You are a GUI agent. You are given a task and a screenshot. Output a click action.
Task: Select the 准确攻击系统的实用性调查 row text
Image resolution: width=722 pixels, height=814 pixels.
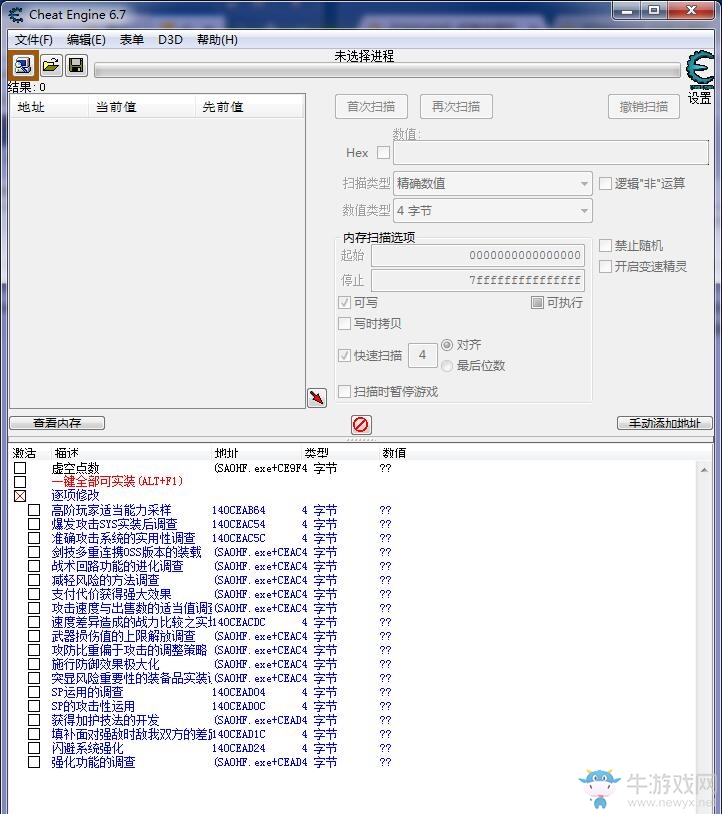(x=124, y=538)
